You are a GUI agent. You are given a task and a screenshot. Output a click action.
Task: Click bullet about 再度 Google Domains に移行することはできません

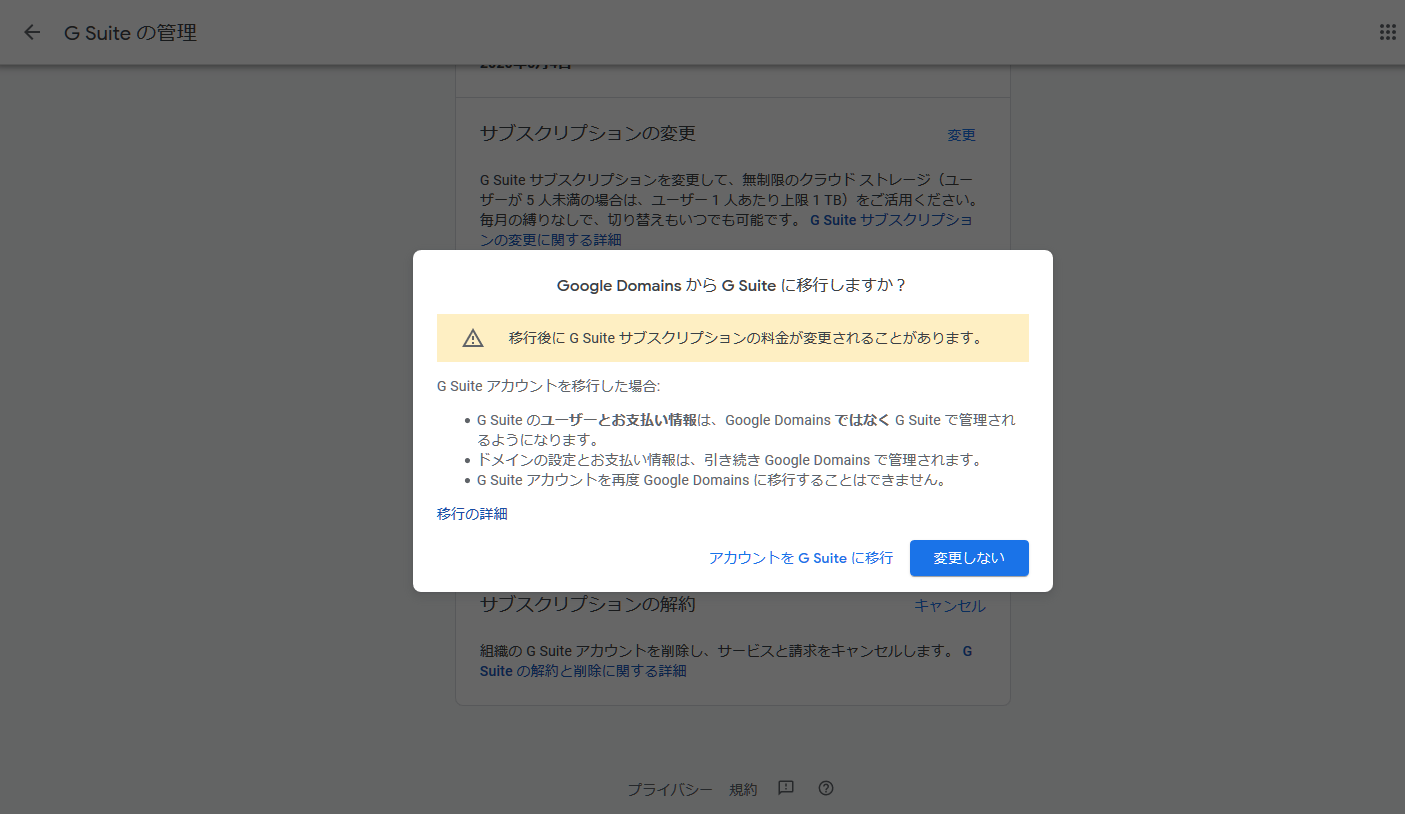pos(711,480)
